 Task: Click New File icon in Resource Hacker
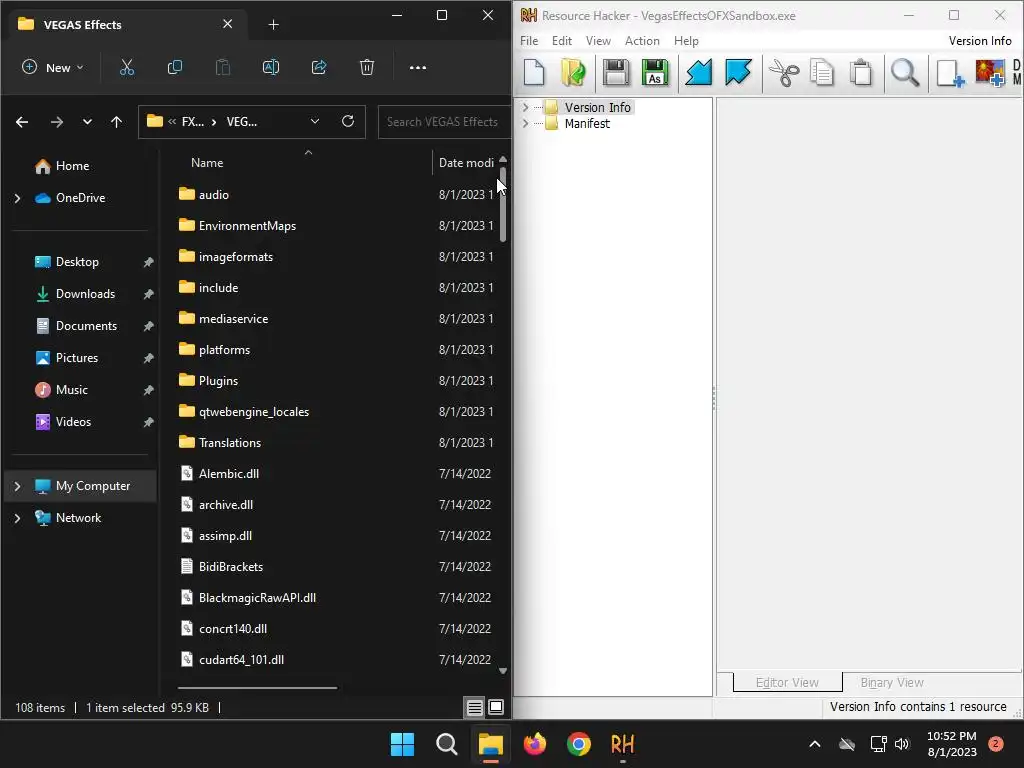[x=534, y=72]
